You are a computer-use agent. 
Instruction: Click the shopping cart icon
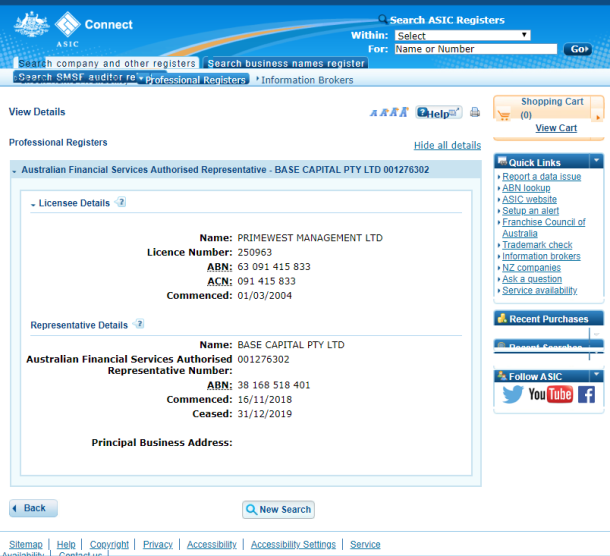coord(504,116)
